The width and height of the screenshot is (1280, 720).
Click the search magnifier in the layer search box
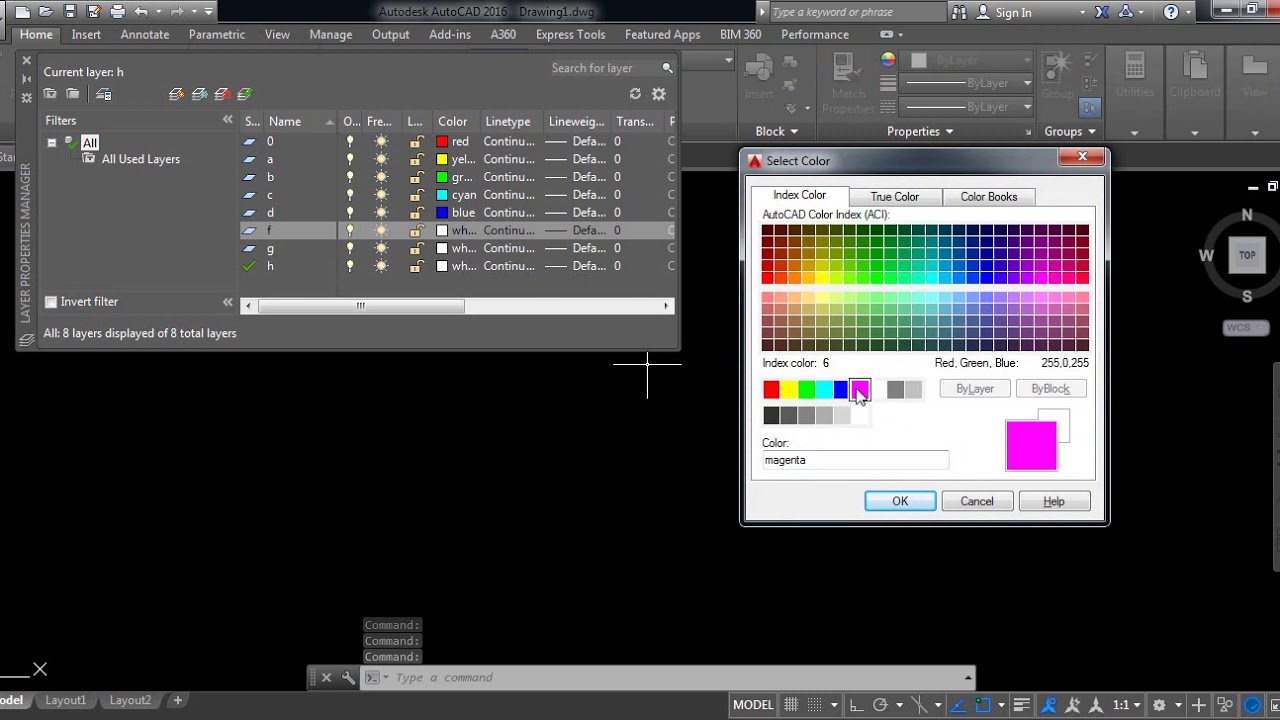click(x=667, y=68)
